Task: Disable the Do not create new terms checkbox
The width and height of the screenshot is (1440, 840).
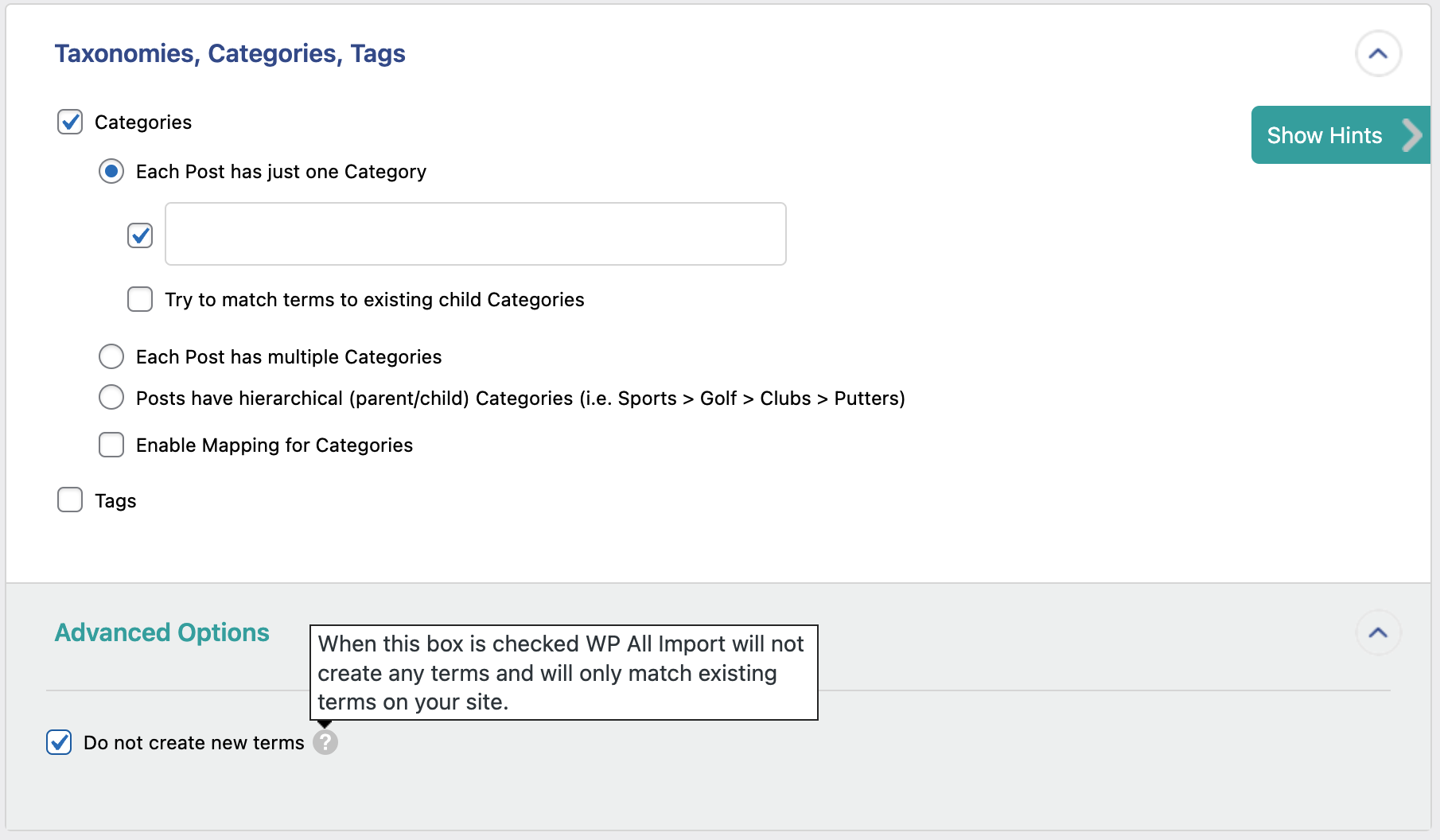Action: tap(59, 742)
